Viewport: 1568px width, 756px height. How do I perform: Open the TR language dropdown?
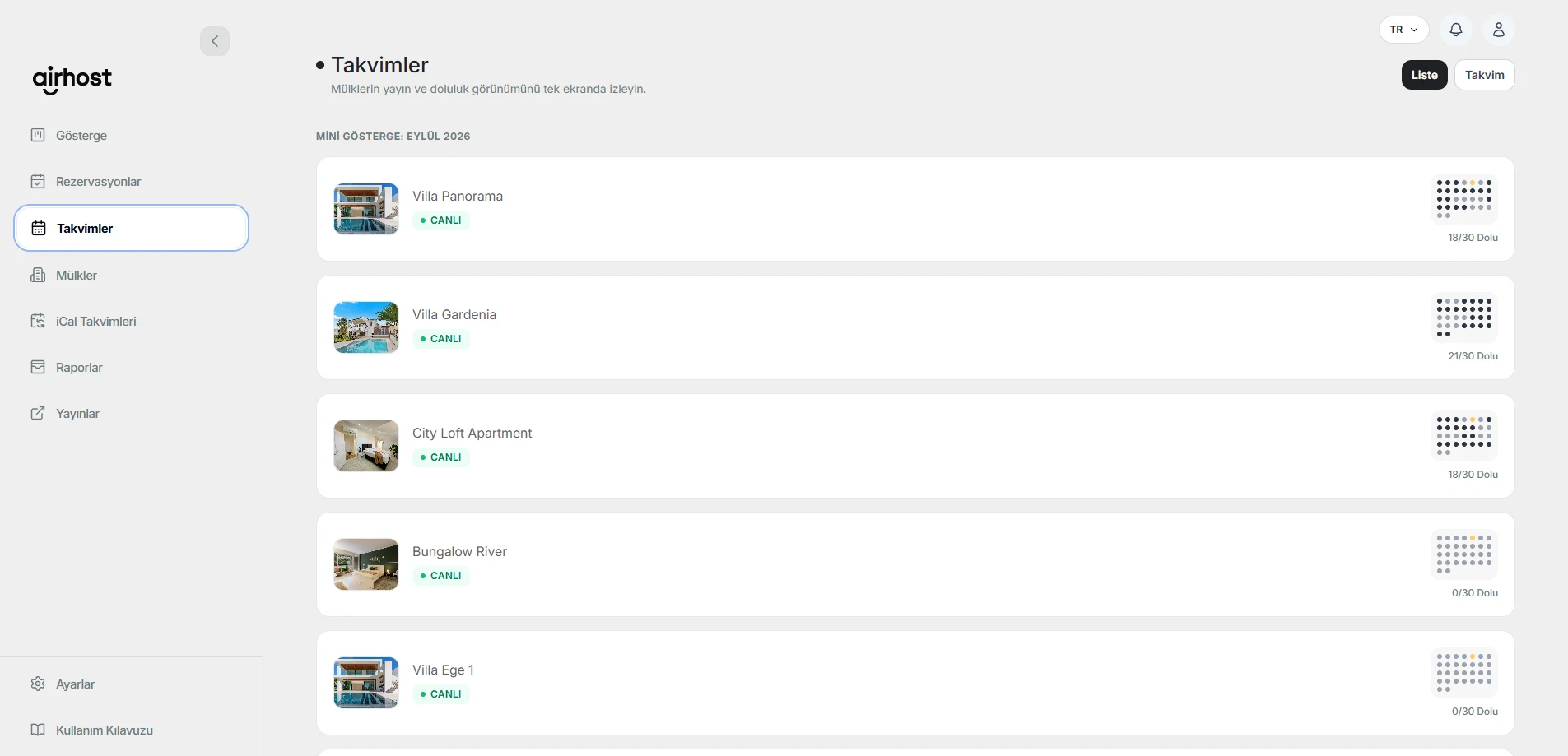tap(1403, 30)
